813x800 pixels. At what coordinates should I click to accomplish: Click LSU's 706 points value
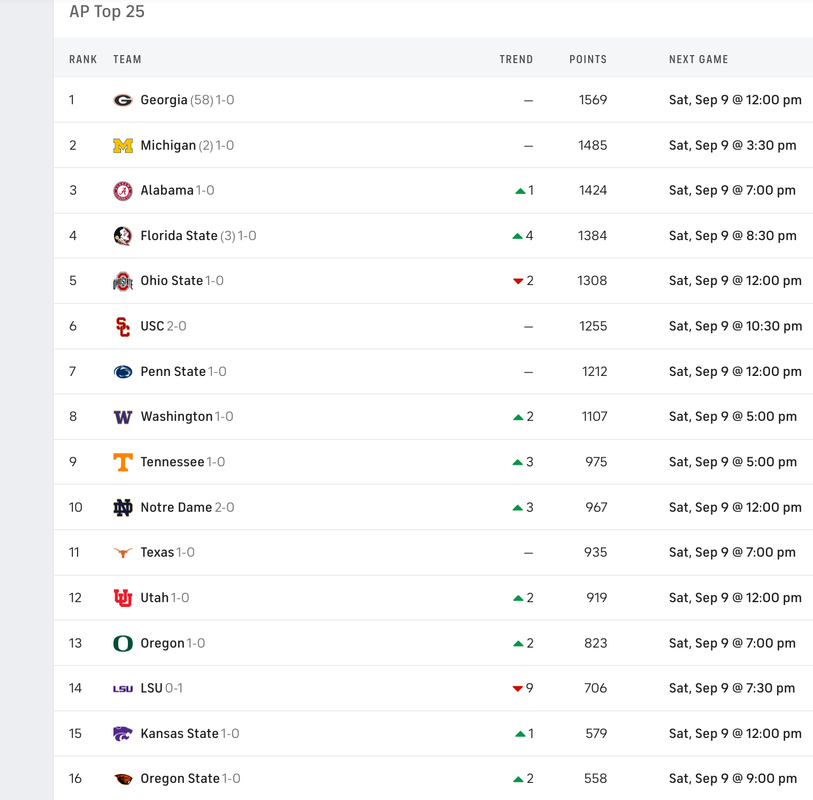click(595, 689)
